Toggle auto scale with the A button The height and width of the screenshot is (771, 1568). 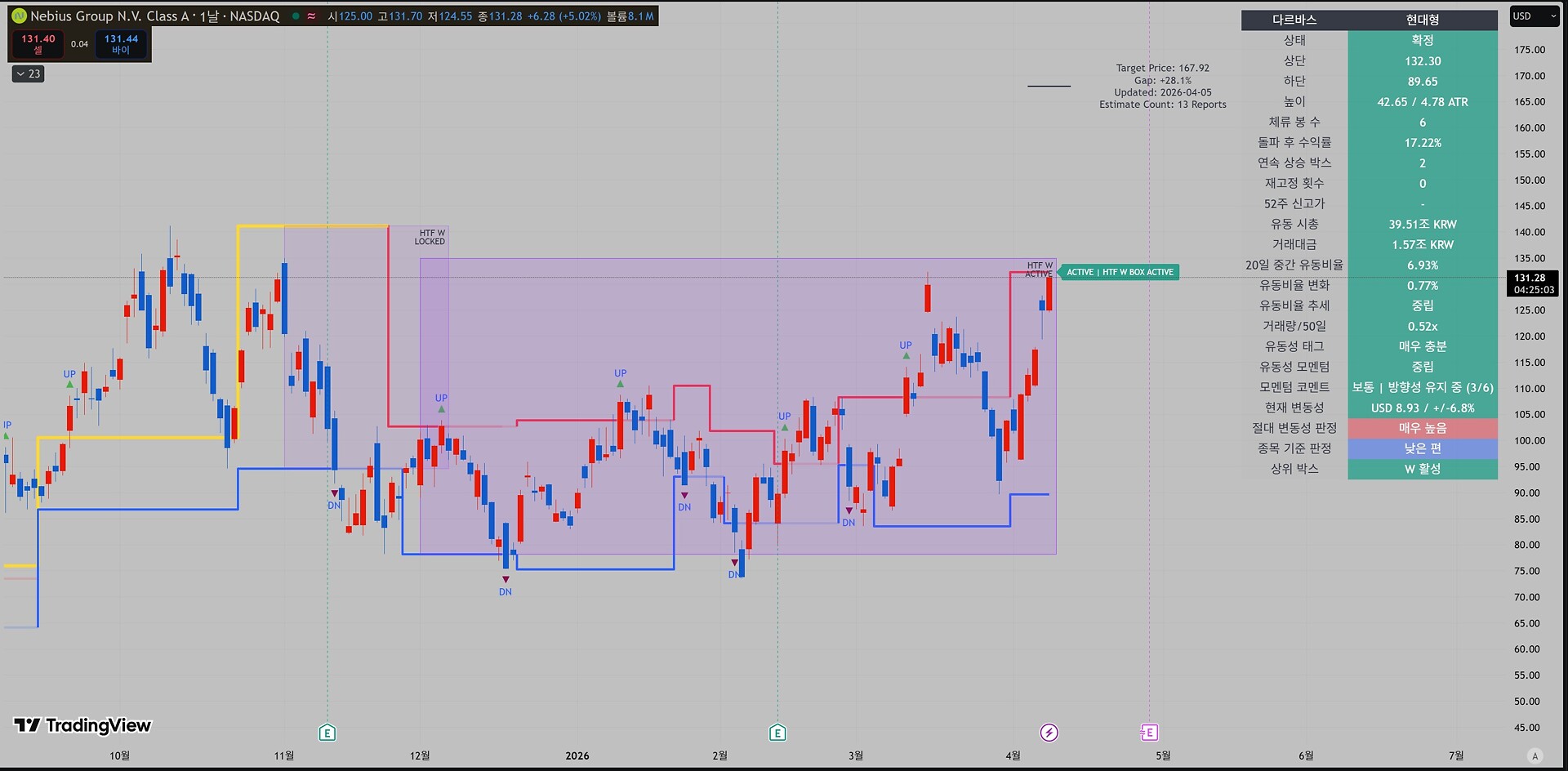1535,756
